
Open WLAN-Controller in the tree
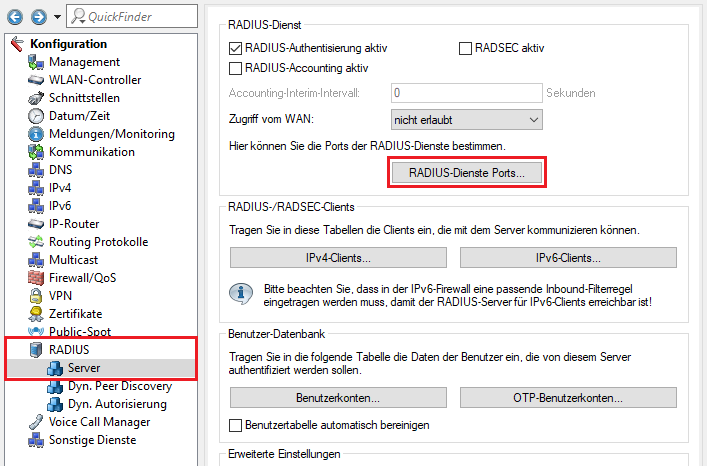click(x=95, y=80)
